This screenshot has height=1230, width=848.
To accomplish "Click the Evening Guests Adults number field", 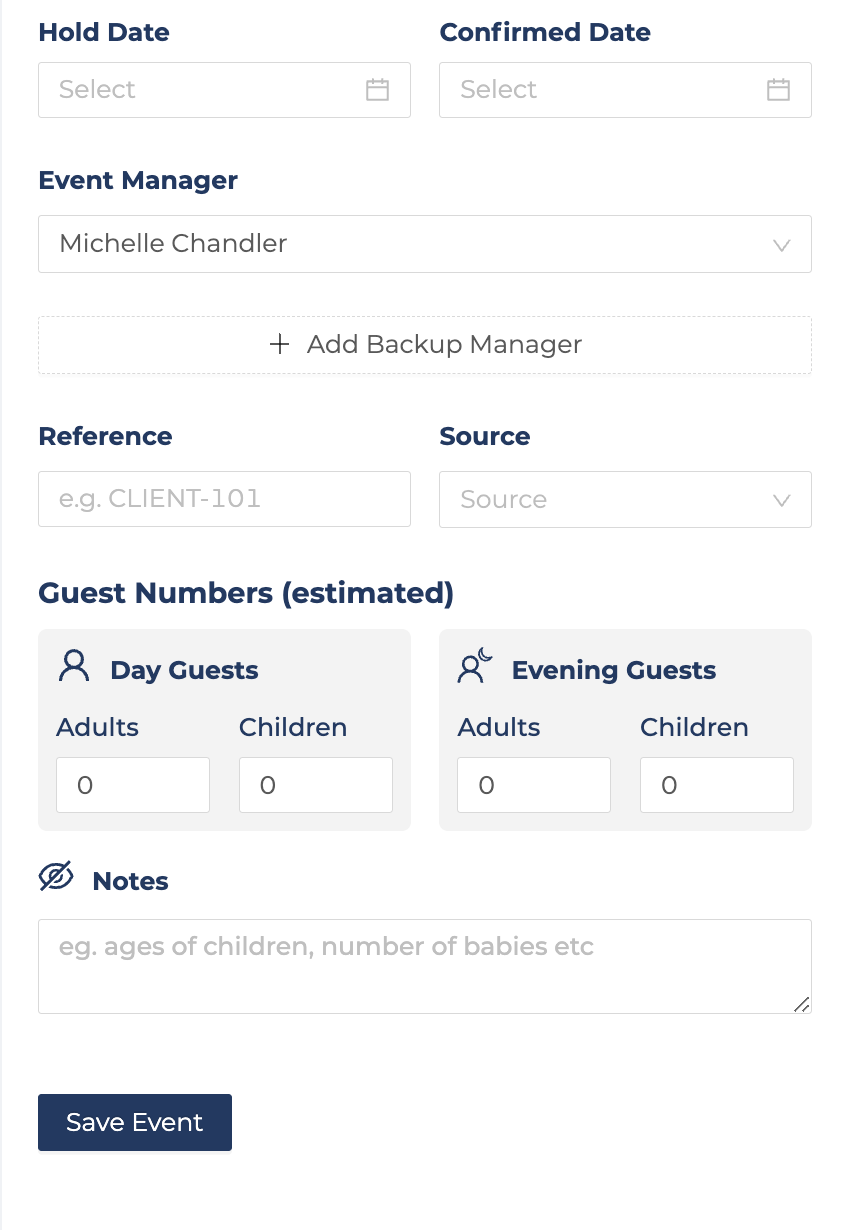I will [534, 785].
